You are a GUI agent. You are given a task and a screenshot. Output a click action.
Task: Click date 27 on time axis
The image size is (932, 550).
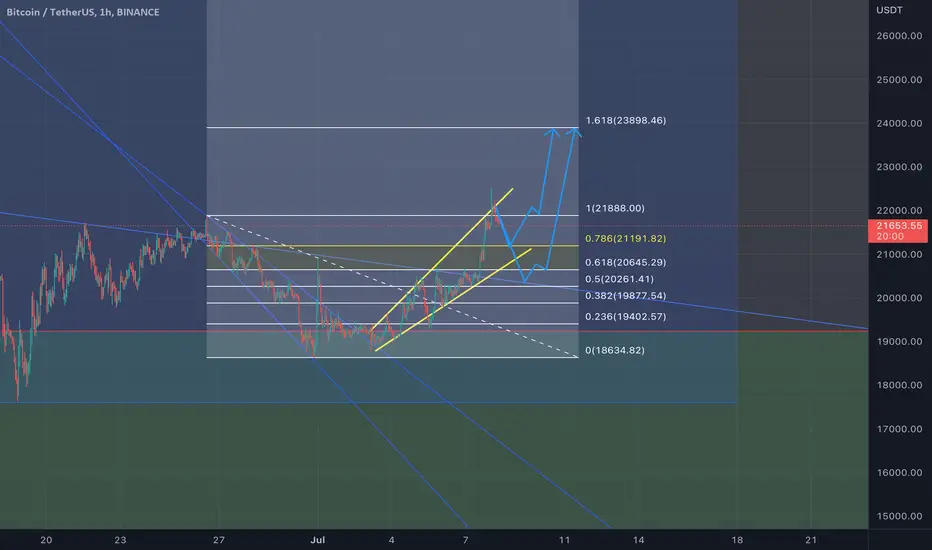point(219,540)
